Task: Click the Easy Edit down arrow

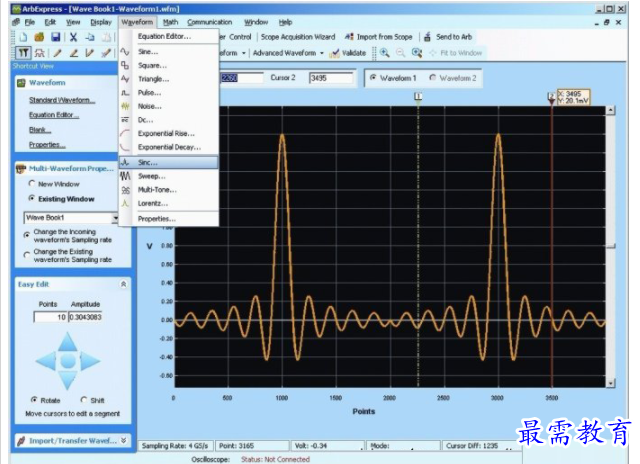Action: coord(68,380)
